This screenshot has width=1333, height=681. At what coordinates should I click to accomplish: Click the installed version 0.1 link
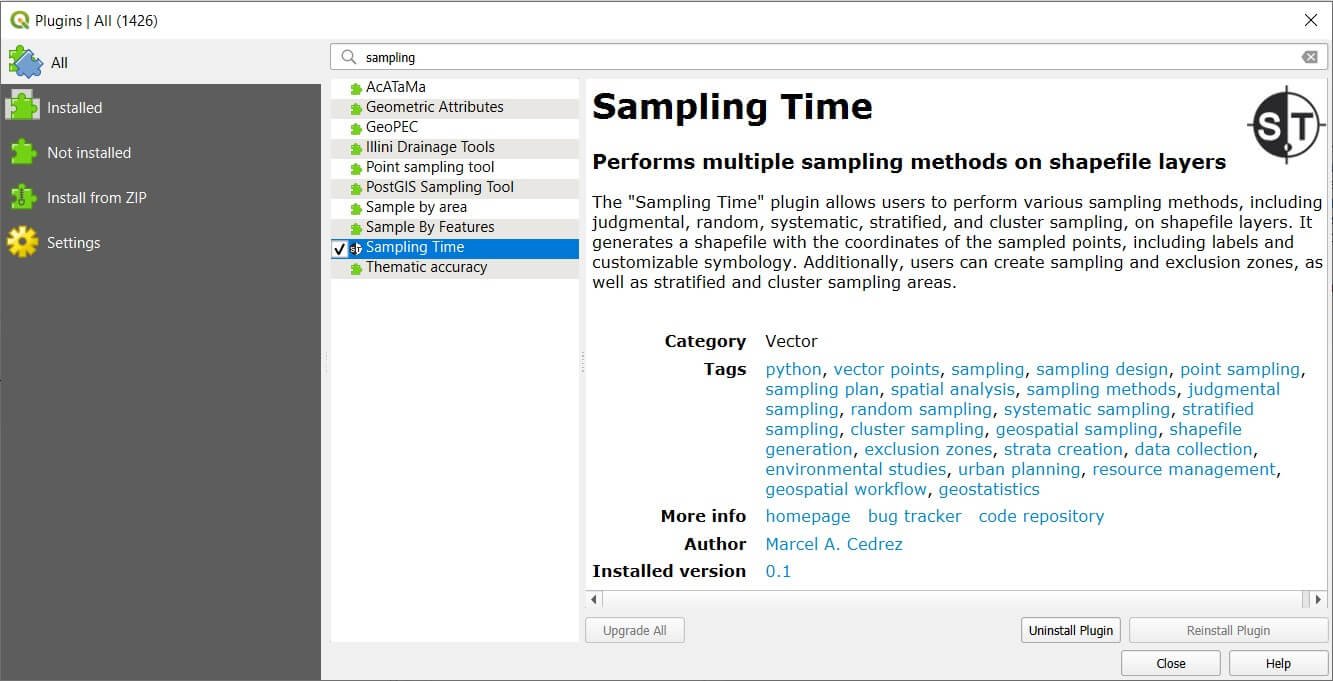[x=778, y=571]
